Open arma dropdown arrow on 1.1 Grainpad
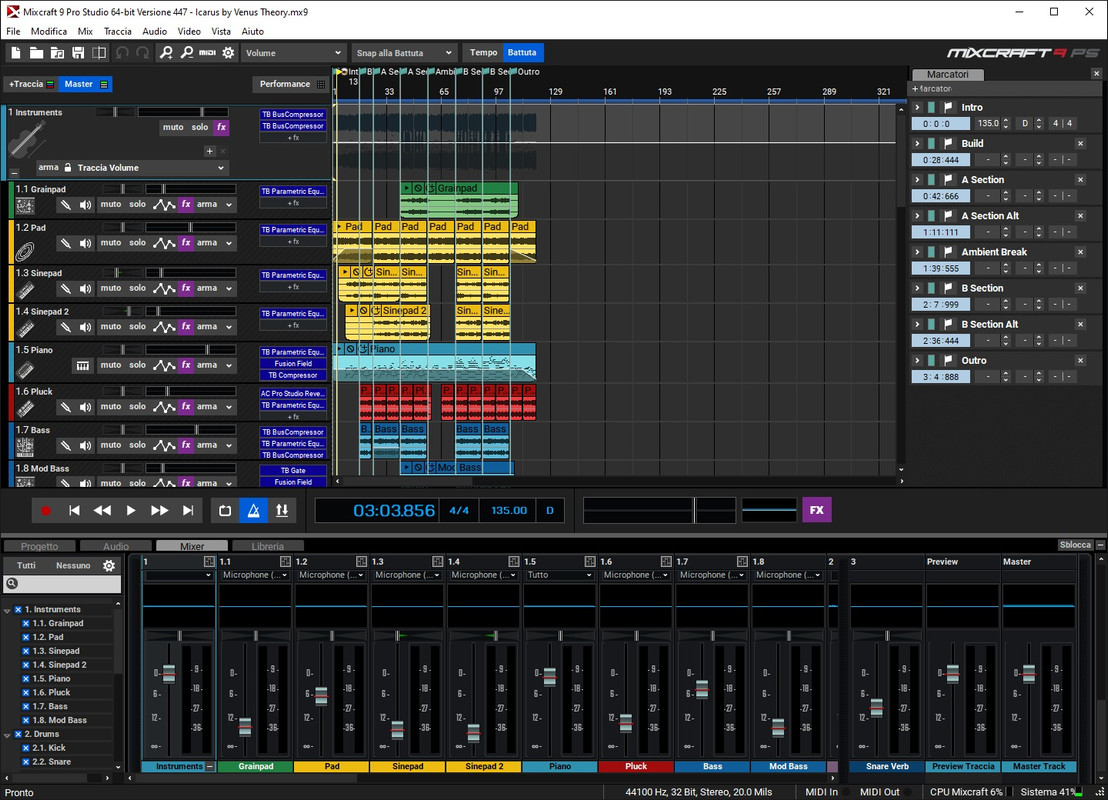1108x800 pixels. pos(229,205)
